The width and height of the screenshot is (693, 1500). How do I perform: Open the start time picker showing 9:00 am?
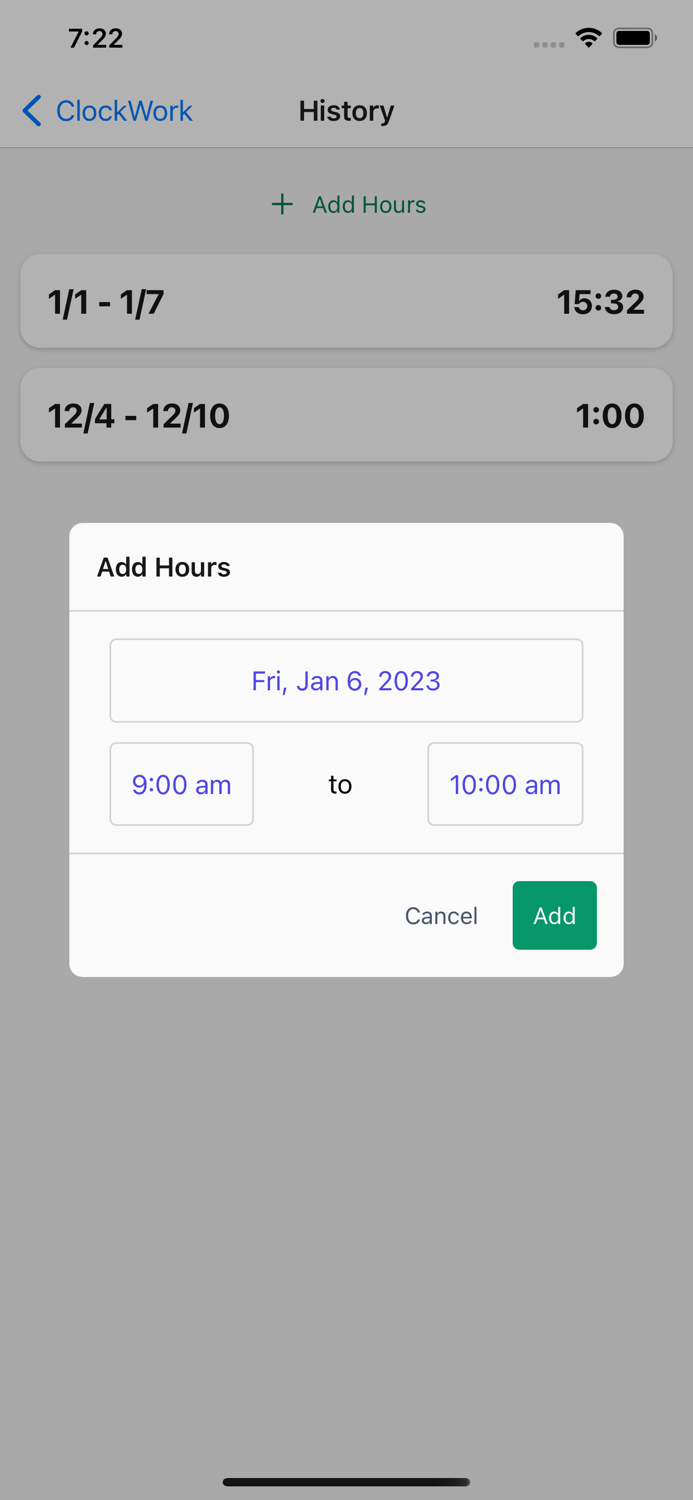click(x=181, y=784)
